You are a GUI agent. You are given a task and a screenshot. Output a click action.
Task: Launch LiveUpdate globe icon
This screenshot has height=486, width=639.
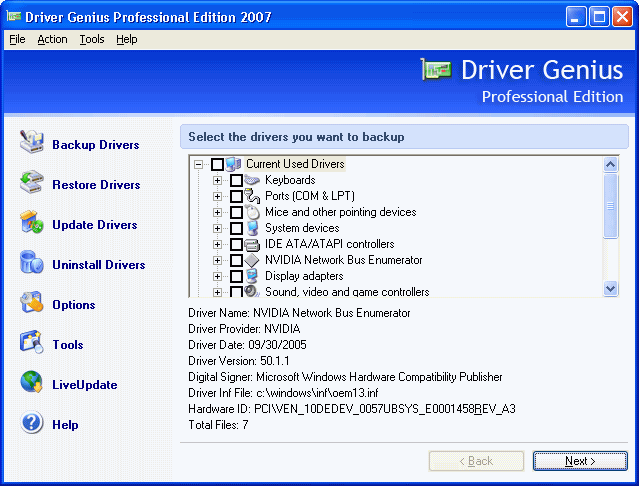(32, 384)
